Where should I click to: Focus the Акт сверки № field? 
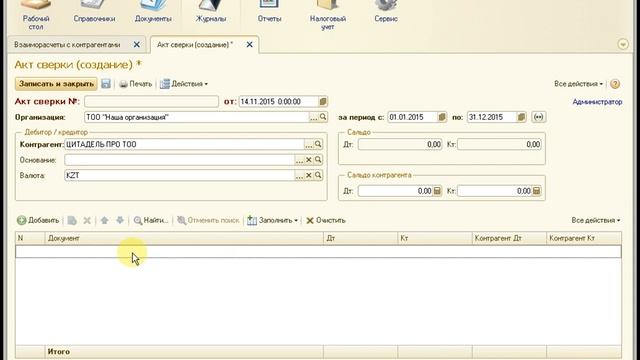tap(151, 102)
